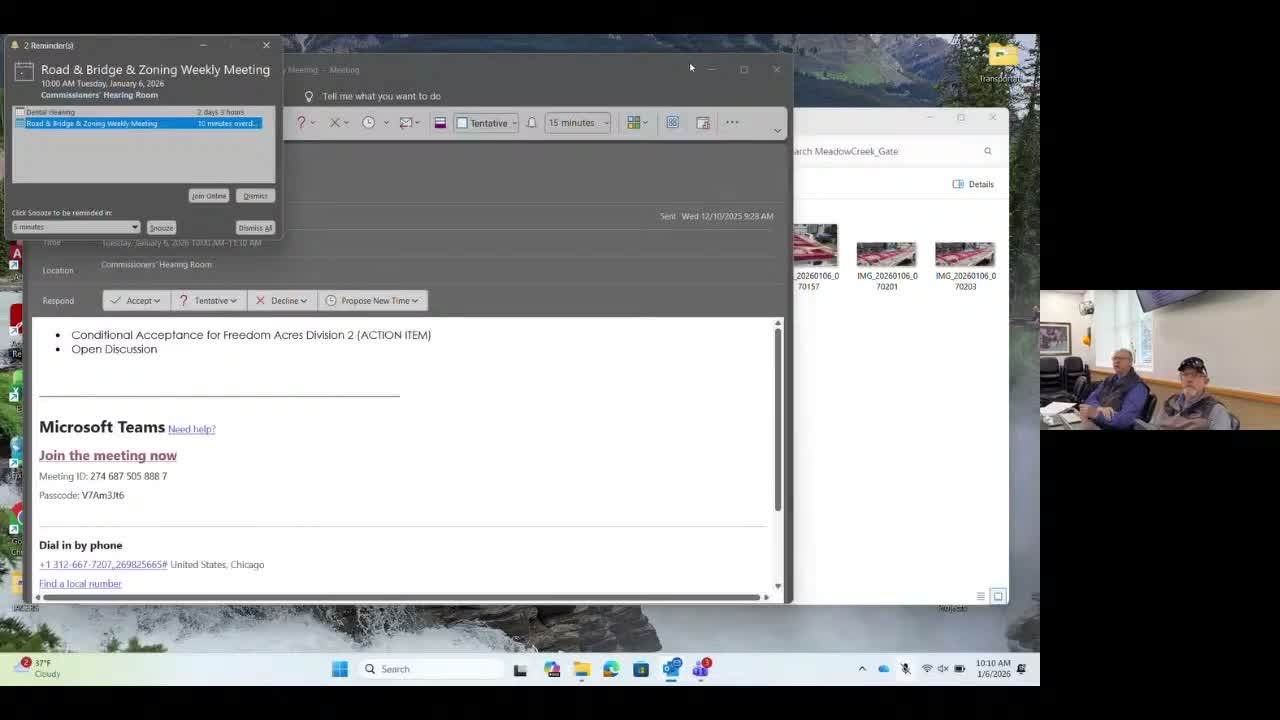Dismiss the selected reminder
The height and width of the screenshot is (720, 1280).
coord(255,196)
